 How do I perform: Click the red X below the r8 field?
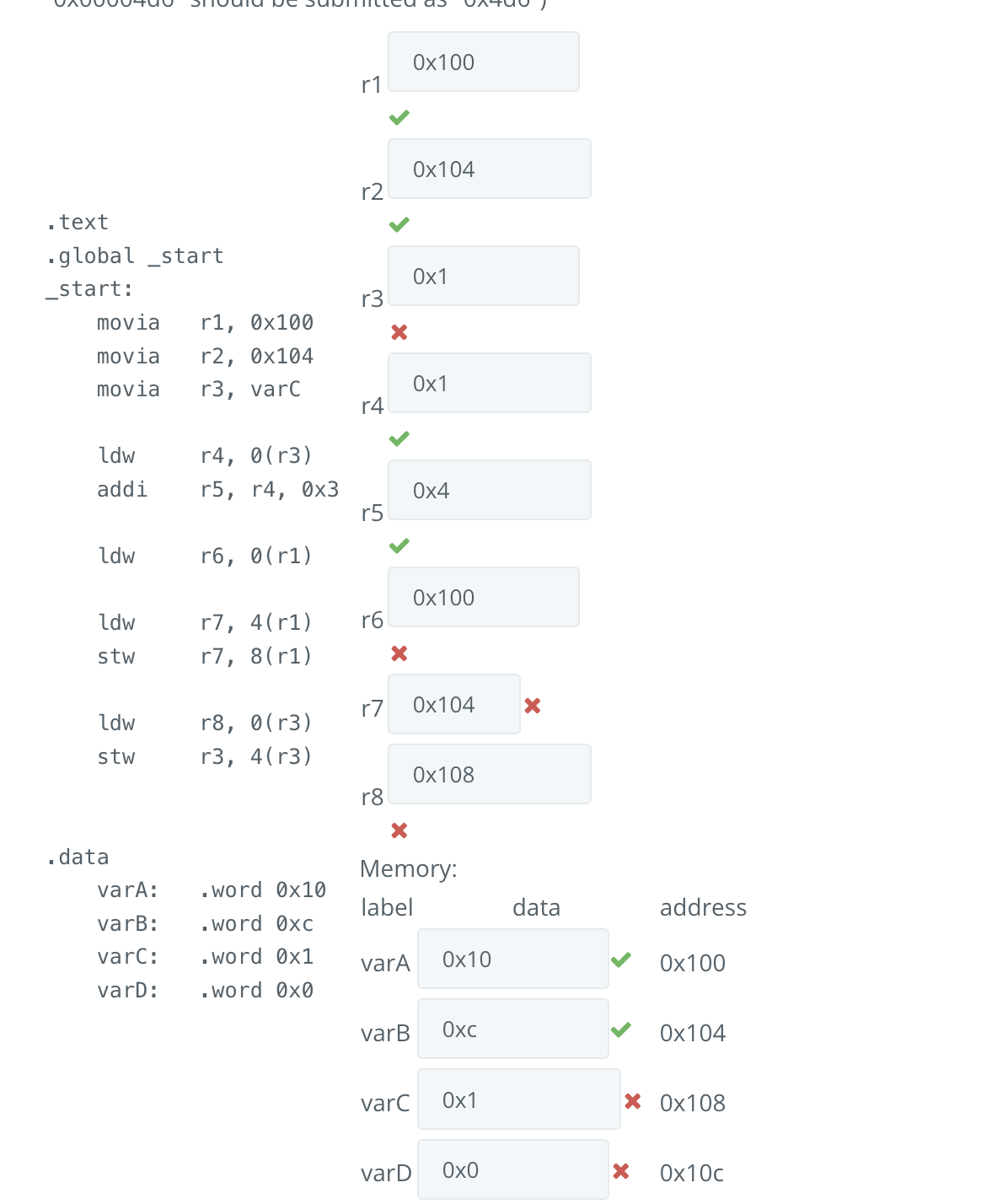399,830
